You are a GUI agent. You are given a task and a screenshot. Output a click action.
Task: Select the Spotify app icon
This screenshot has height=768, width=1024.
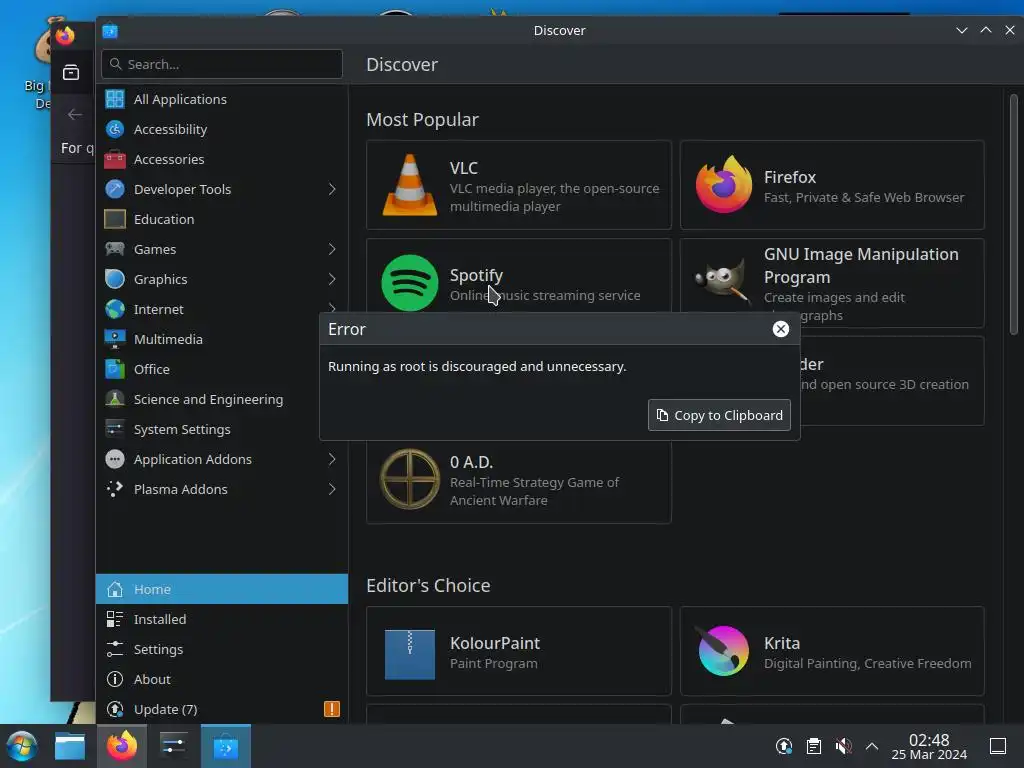point(409,283)
